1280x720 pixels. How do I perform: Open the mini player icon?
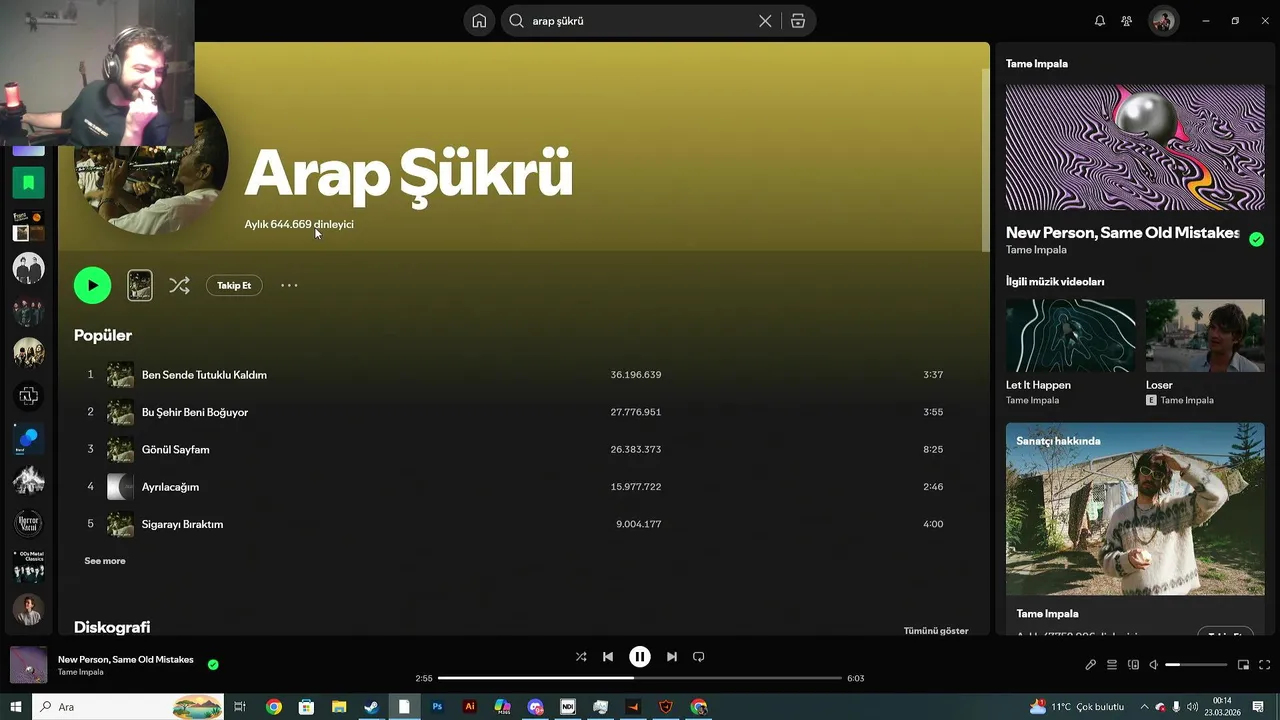tap(1244, 665)
